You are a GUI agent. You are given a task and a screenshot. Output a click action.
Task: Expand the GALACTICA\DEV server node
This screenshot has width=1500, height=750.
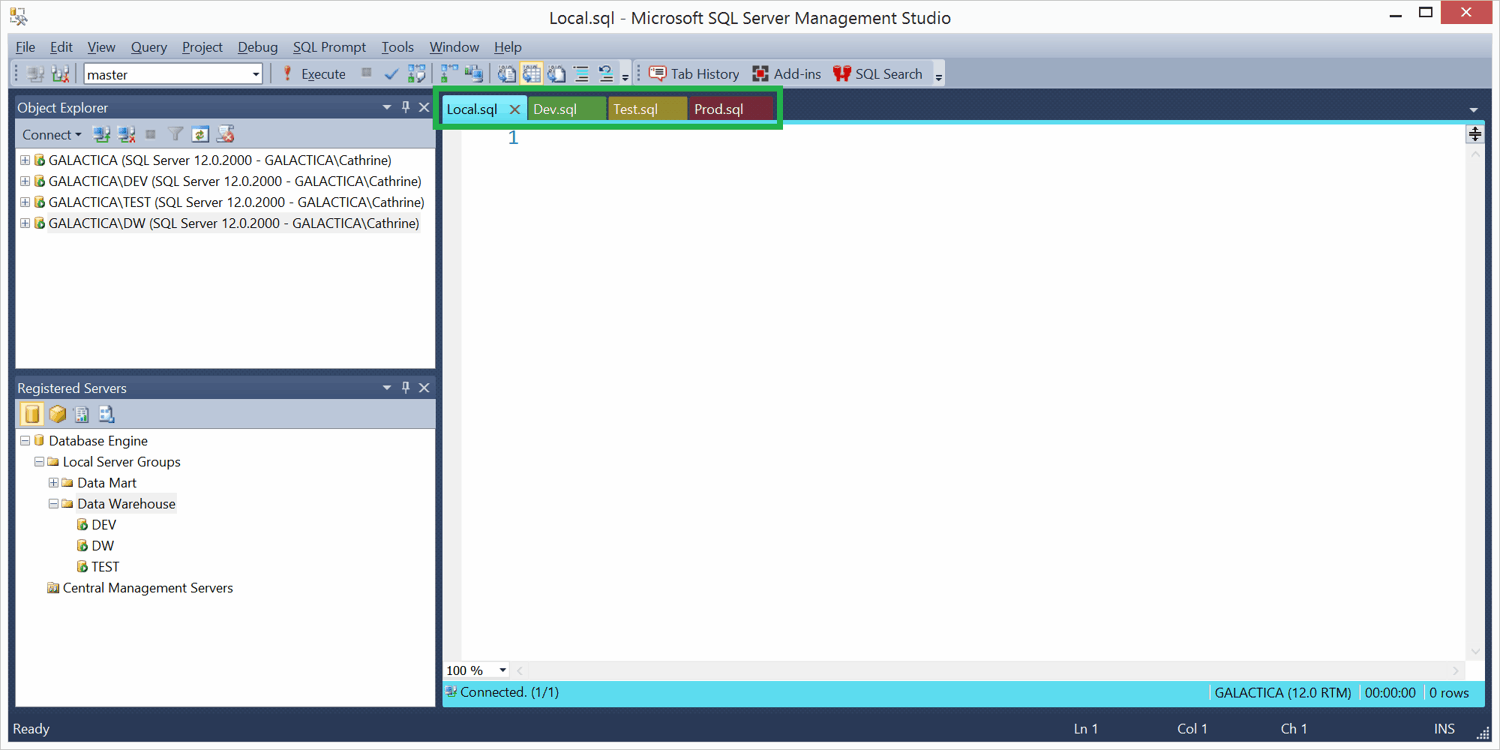(25, 181)
